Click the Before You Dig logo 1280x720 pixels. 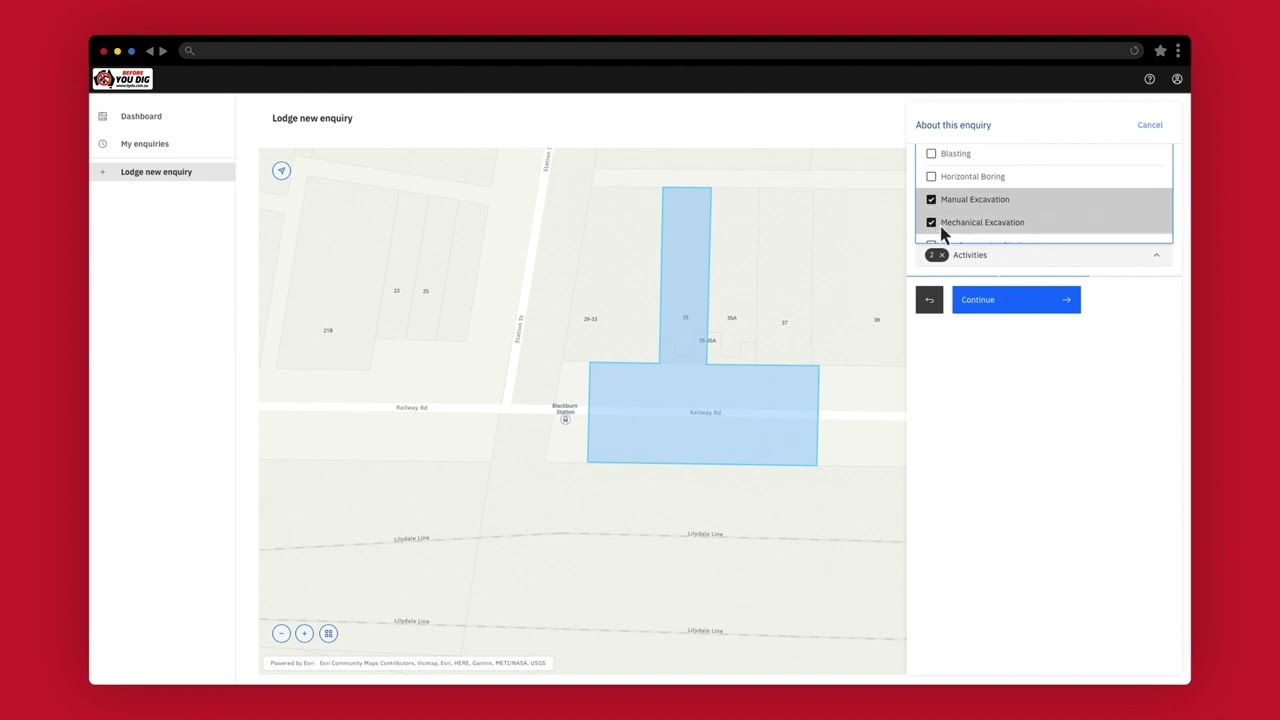click(122, 79)
